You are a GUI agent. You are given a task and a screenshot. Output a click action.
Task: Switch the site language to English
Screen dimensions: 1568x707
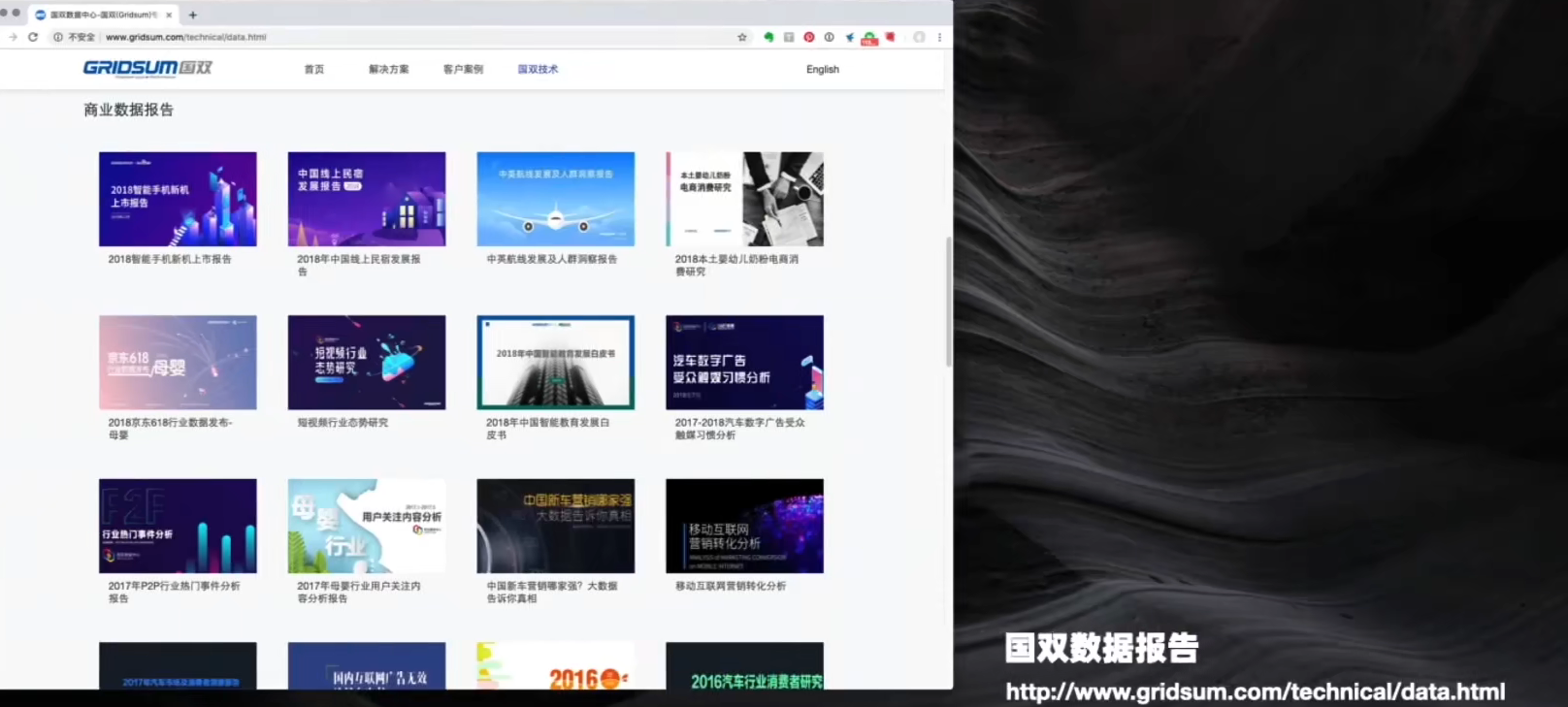(823, 69)
